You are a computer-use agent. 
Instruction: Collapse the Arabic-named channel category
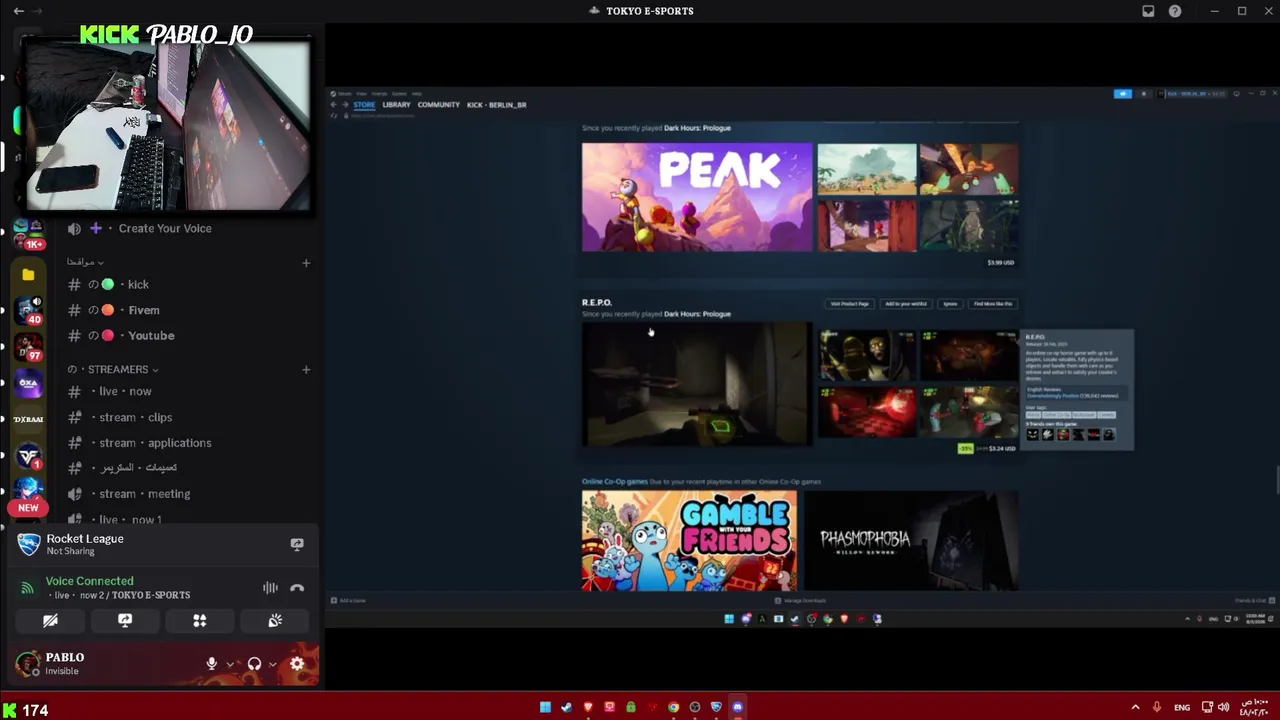85,262
